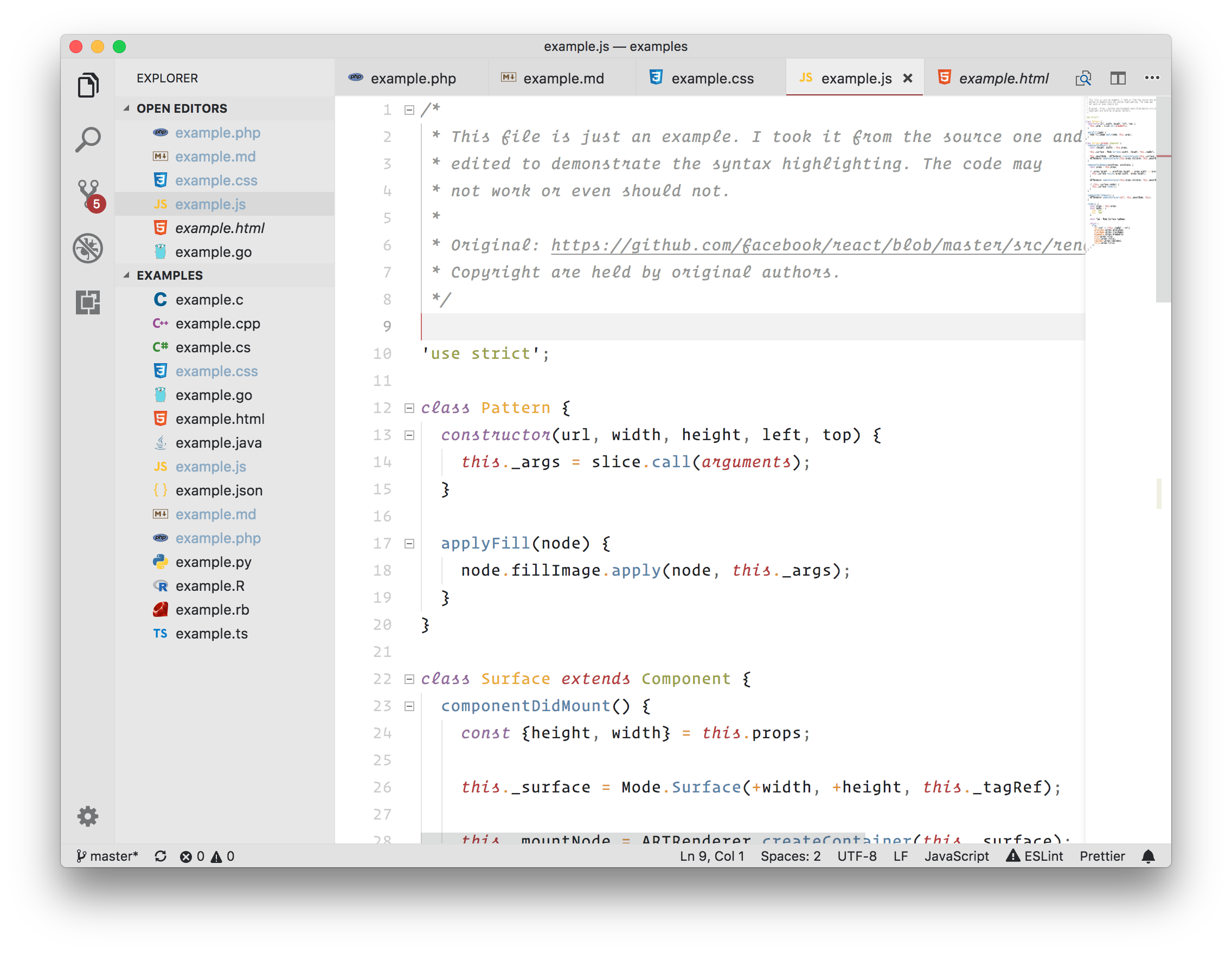This screenshot has width=1232, height=954.
Task: Fold the comment block at line 1
Action: [x=409, y=110]
